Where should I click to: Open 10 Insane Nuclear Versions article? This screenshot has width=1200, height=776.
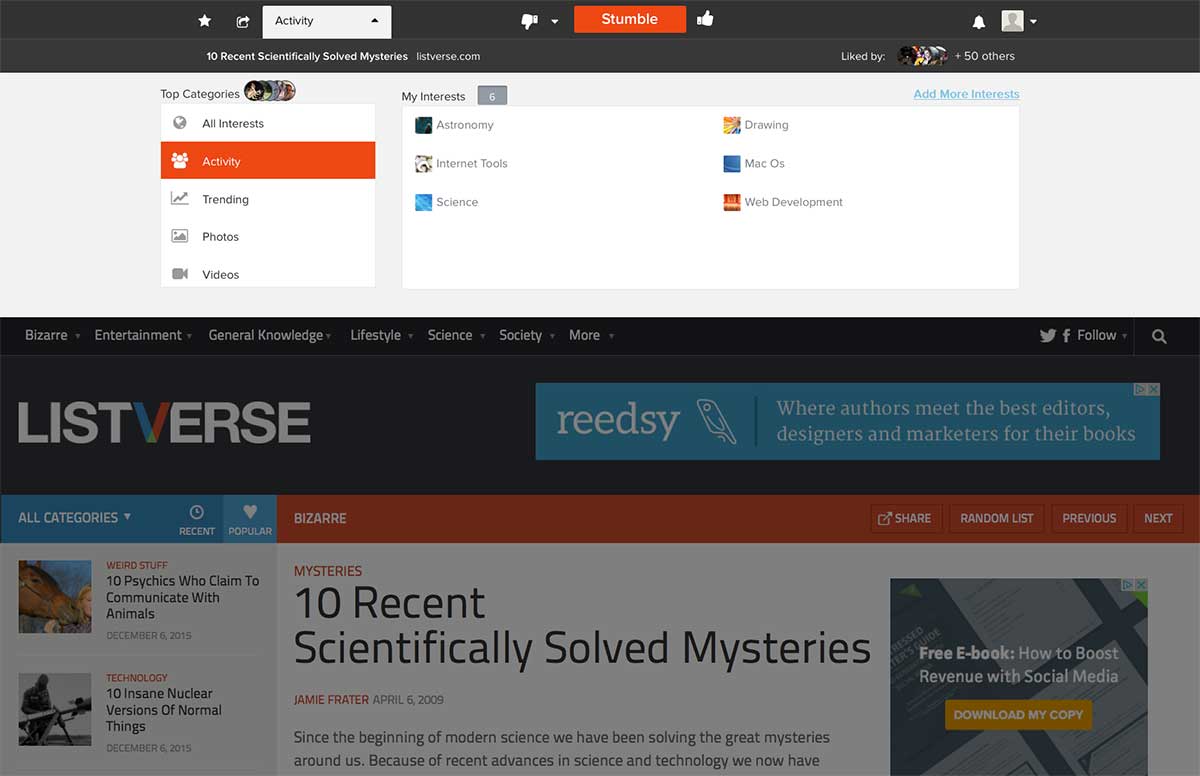(x=164, y=710)
